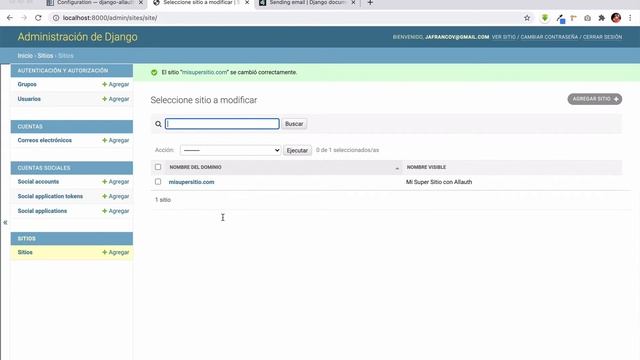Viewport: 640px width, 360px height.
Task: Open Social application tokens
Action: pos(50,196)
